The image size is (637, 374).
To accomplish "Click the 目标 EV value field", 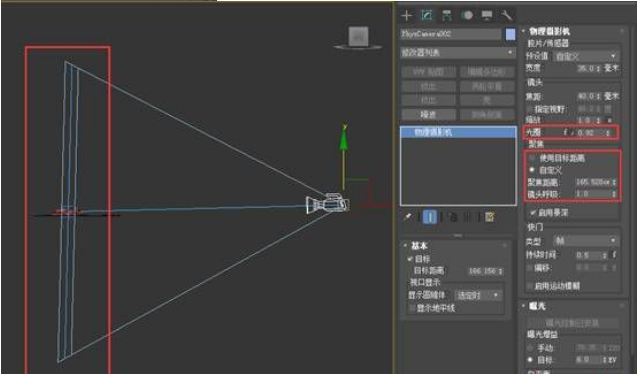I will point(588,360).
